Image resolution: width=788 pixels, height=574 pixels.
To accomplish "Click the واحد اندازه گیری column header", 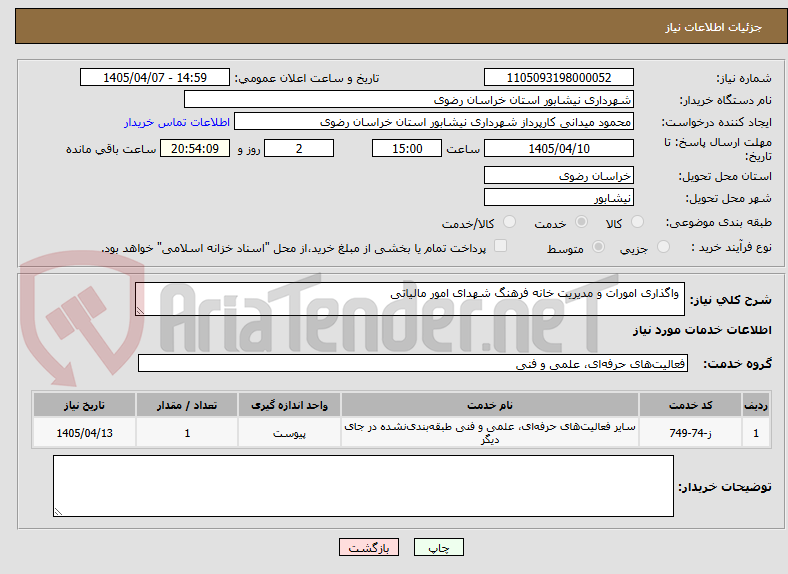I will coord(289,405).
